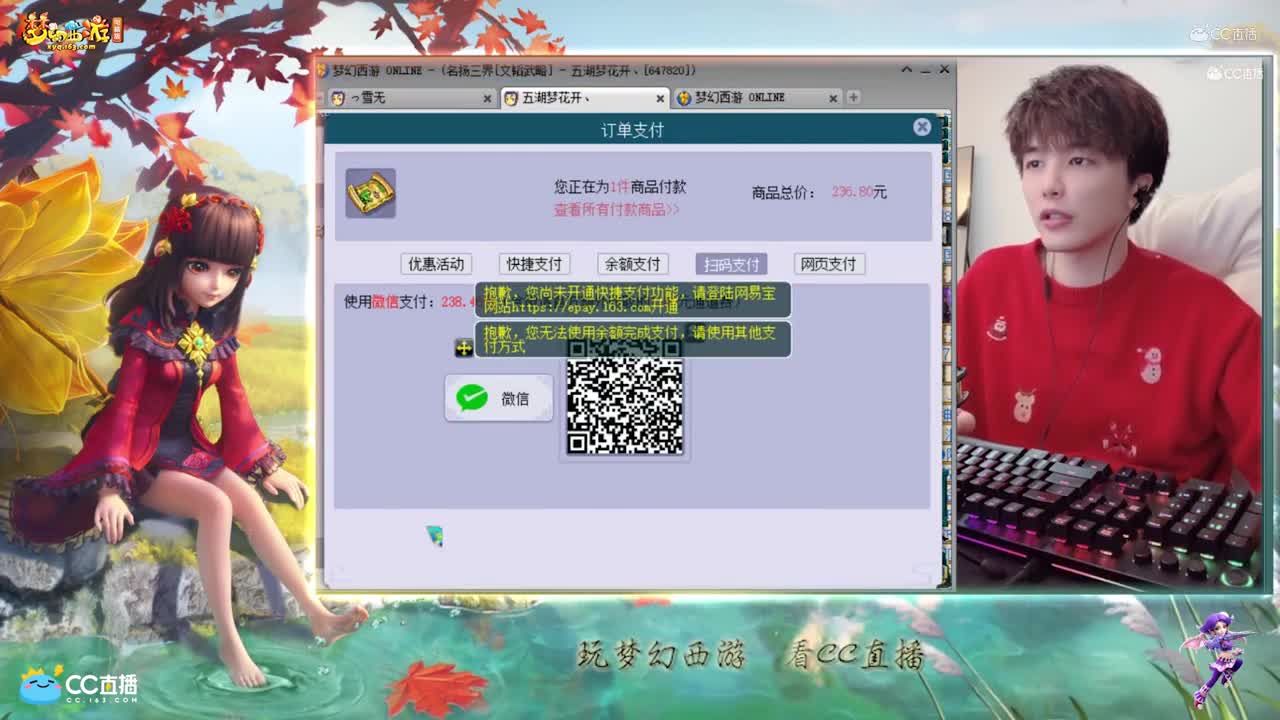The image size is (1280, 720).
Task: Click the character face icon on the っ雪无 tab
Action: 337,98
